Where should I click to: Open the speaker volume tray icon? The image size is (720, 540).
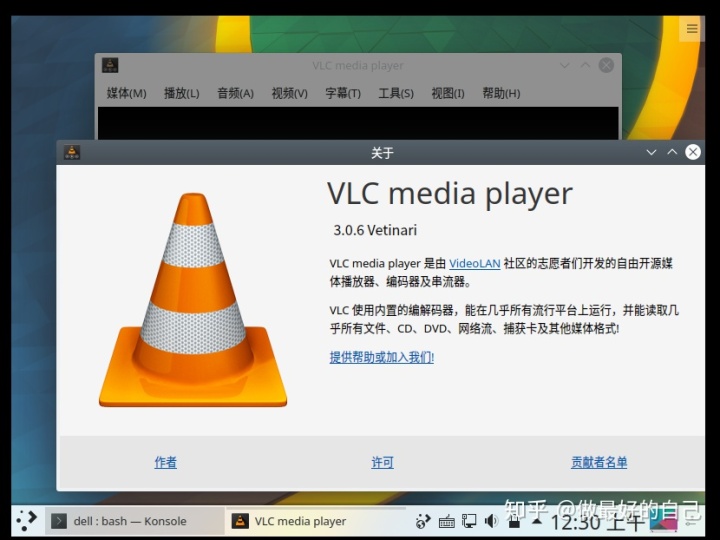tap(491, 521)
